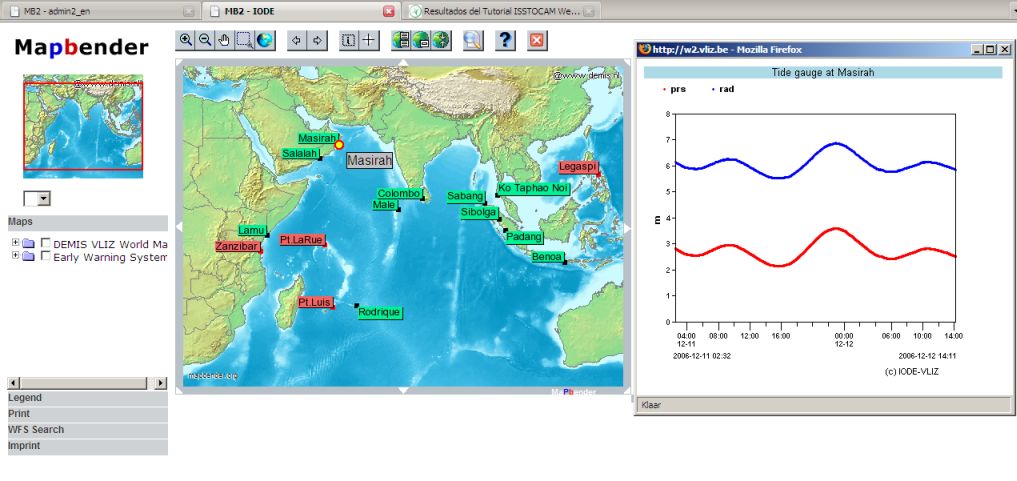The height and width of the screenshot is (481, 1017).
Task: Select the zoom out tool
Action: pos(205,40)
